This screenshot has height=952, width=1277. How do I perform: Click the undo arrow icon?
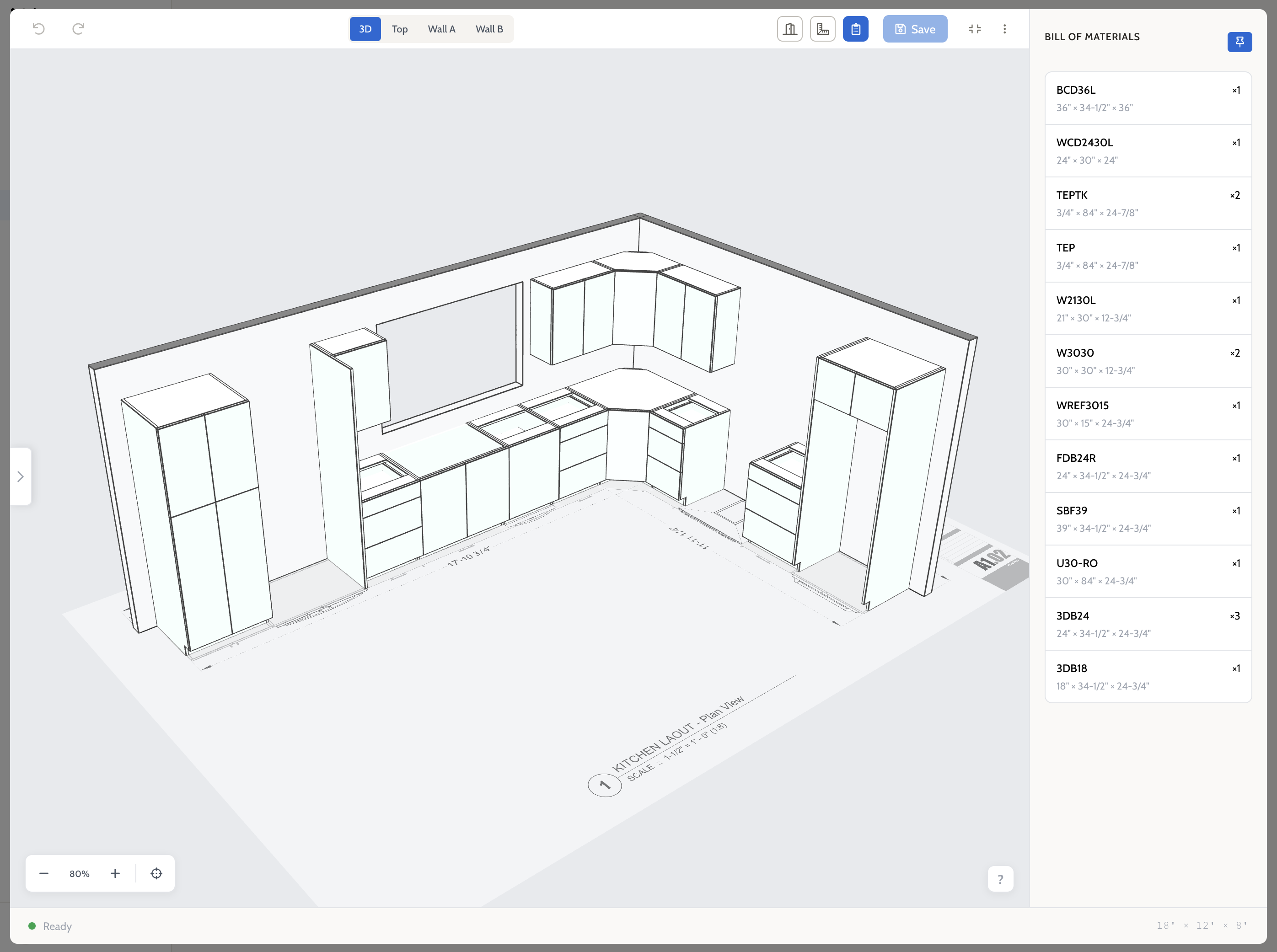[x=38, y=29]
